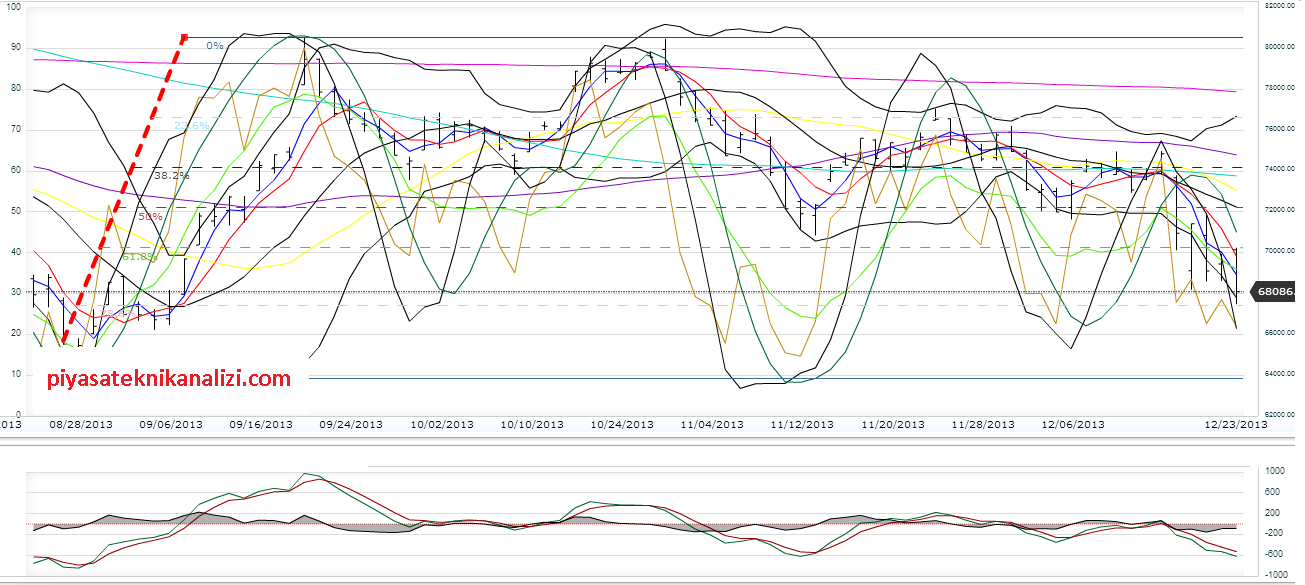Open the piyasateknikanalizi.com watermark link
Viewport: 1305px width, 585px height.
pyautogui.click(x=170, y=379)
